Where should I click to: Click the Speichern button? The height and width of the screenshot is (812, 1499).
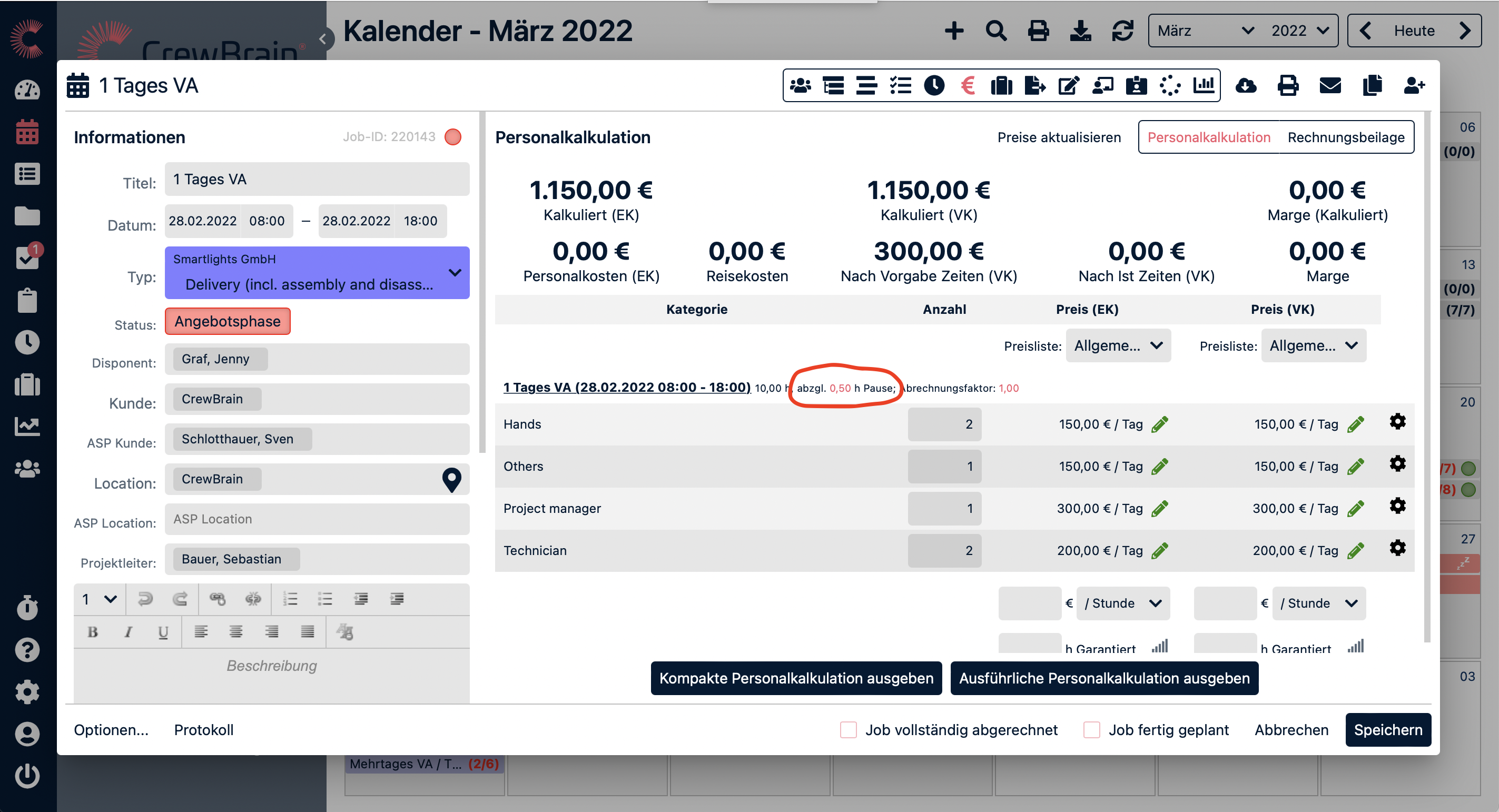click(x=1387, y=730)
